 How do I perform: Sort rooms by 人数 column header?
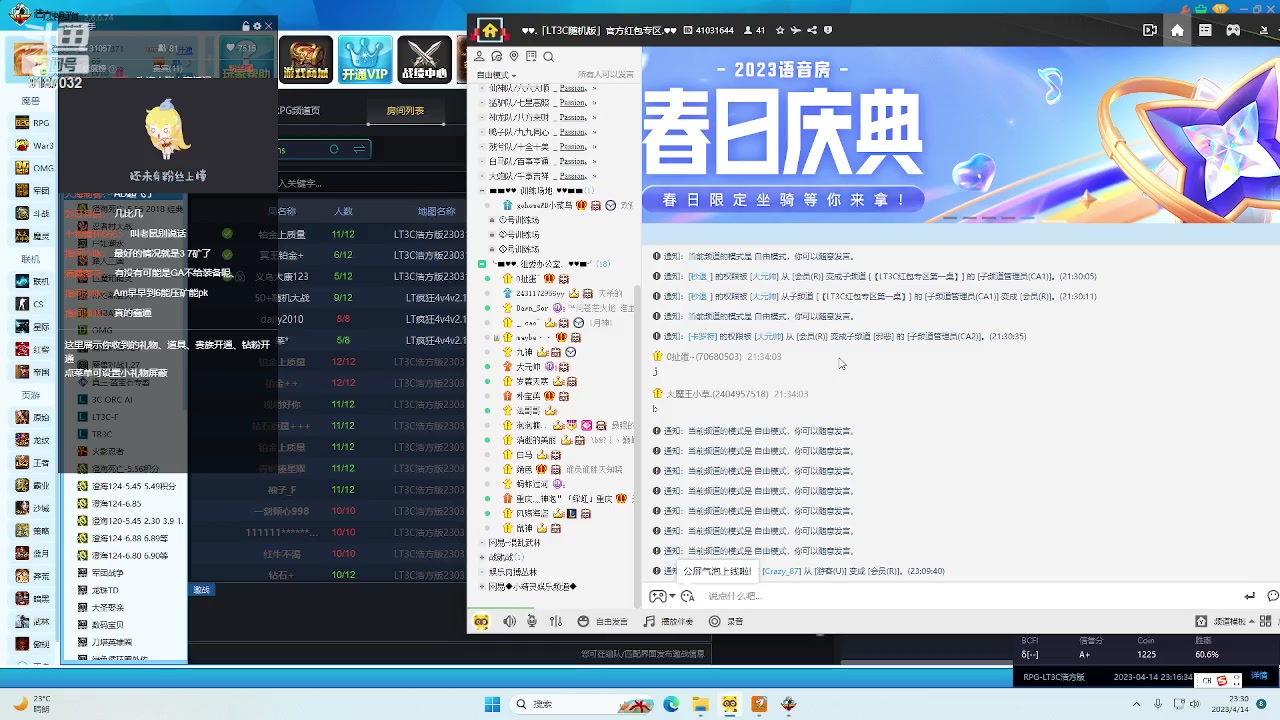[343, 211]
